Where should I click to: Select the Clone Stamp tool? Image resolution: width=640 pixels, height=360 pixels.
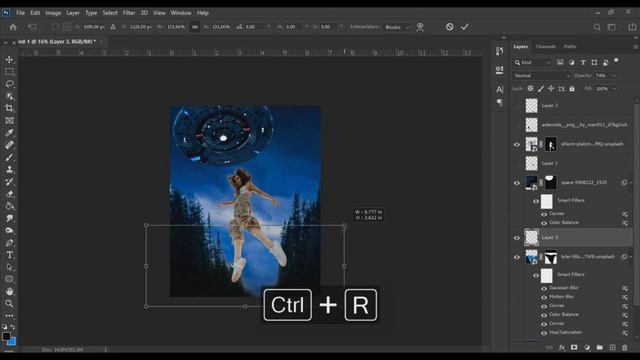coord(9,169)
